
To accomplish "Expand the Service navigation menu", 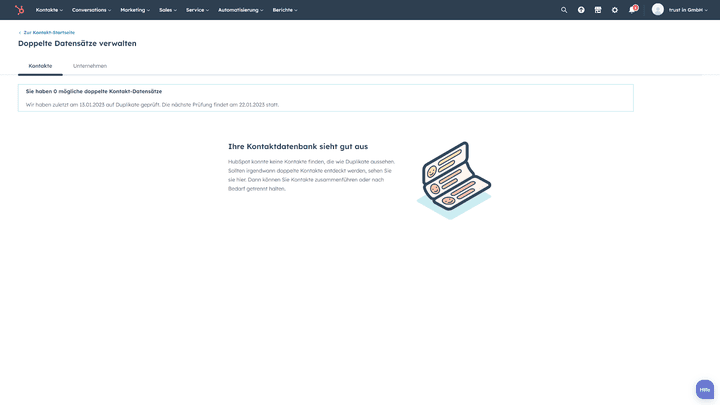I will [x=197, y=10].
